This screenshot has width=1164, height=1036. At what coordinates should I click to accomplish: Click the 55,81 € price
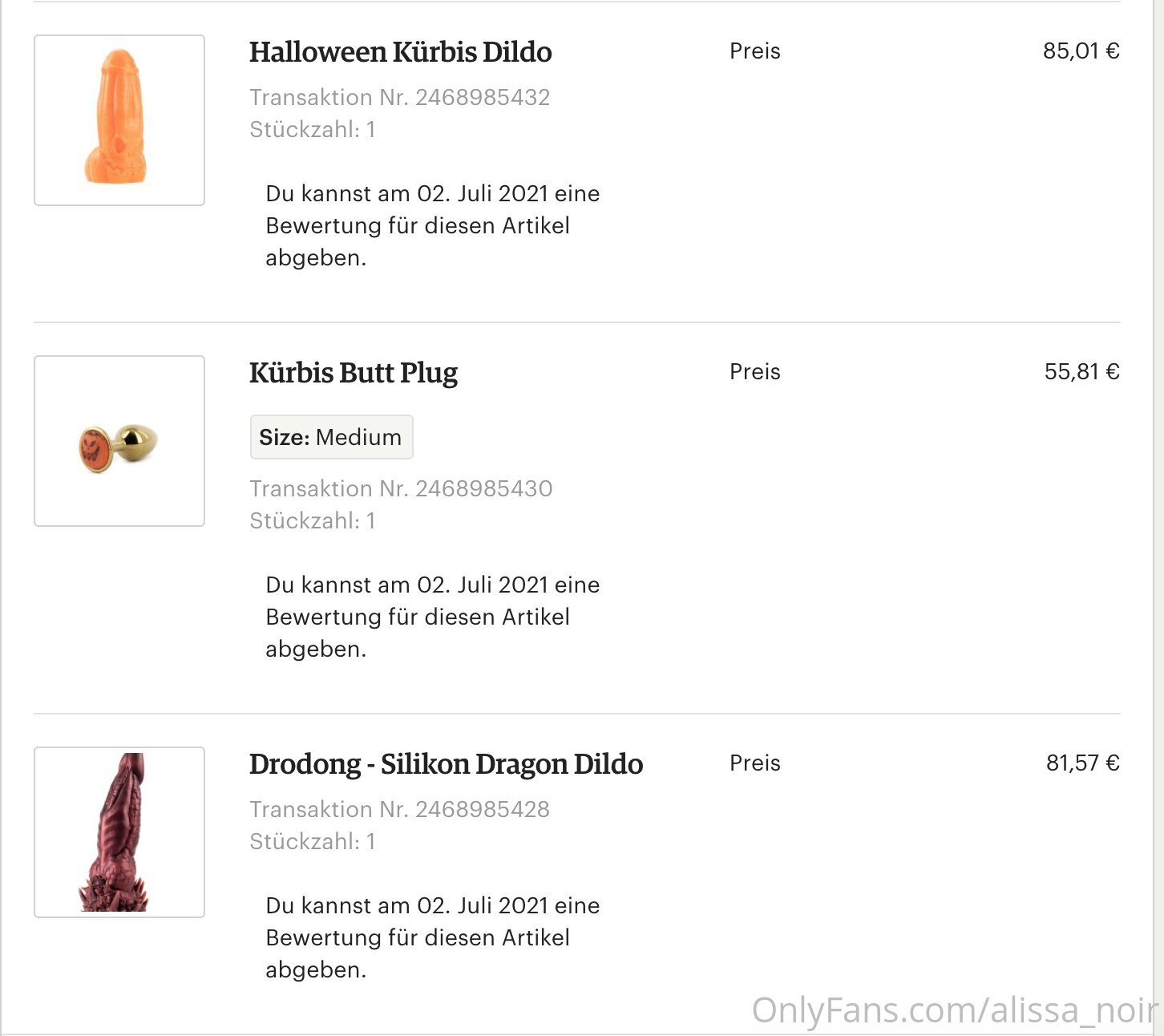click(1081, 372)
